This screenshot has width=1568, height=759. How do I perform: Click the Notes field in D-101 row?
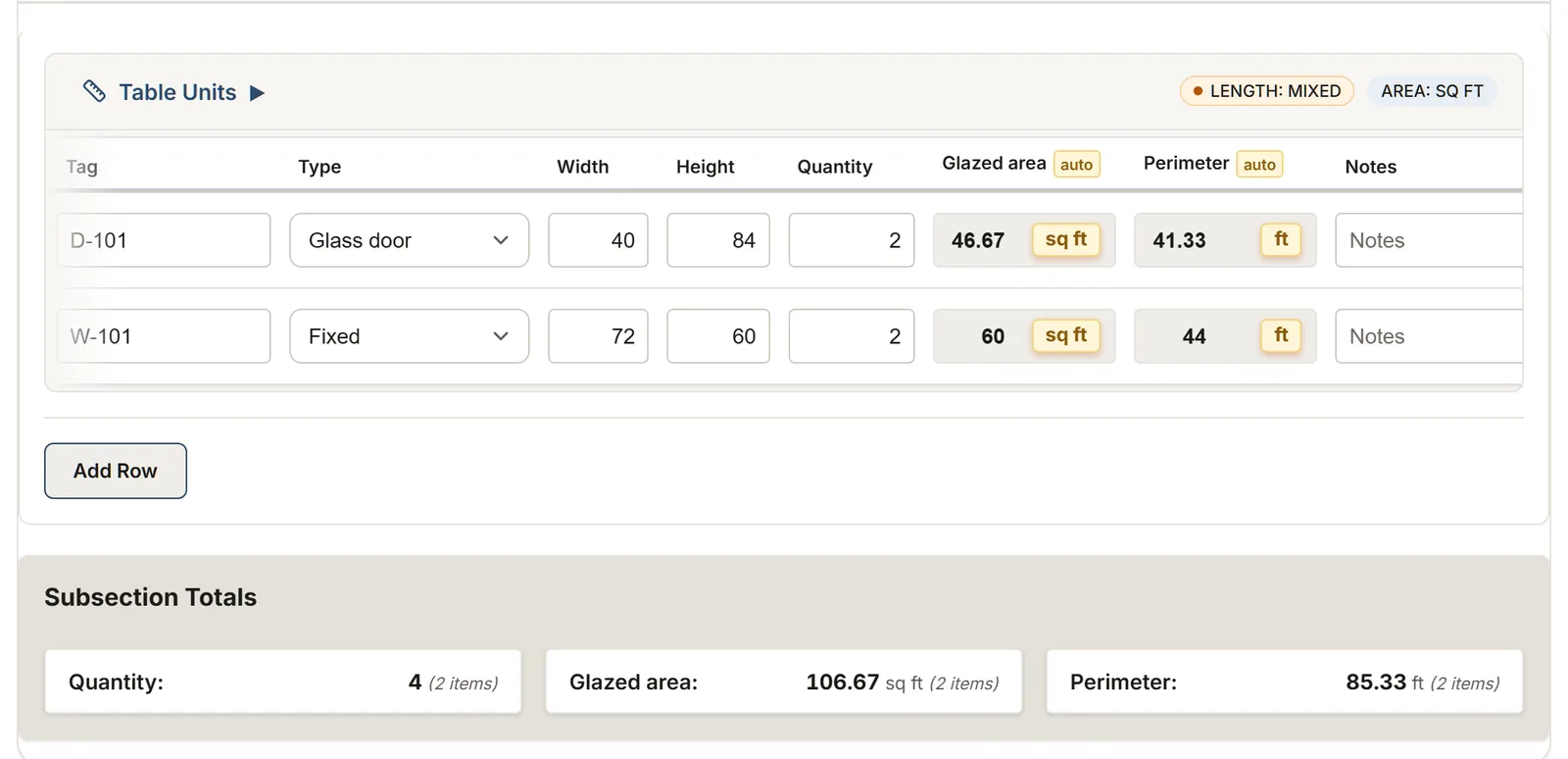pyautogui.click(x=1429, y=240)
